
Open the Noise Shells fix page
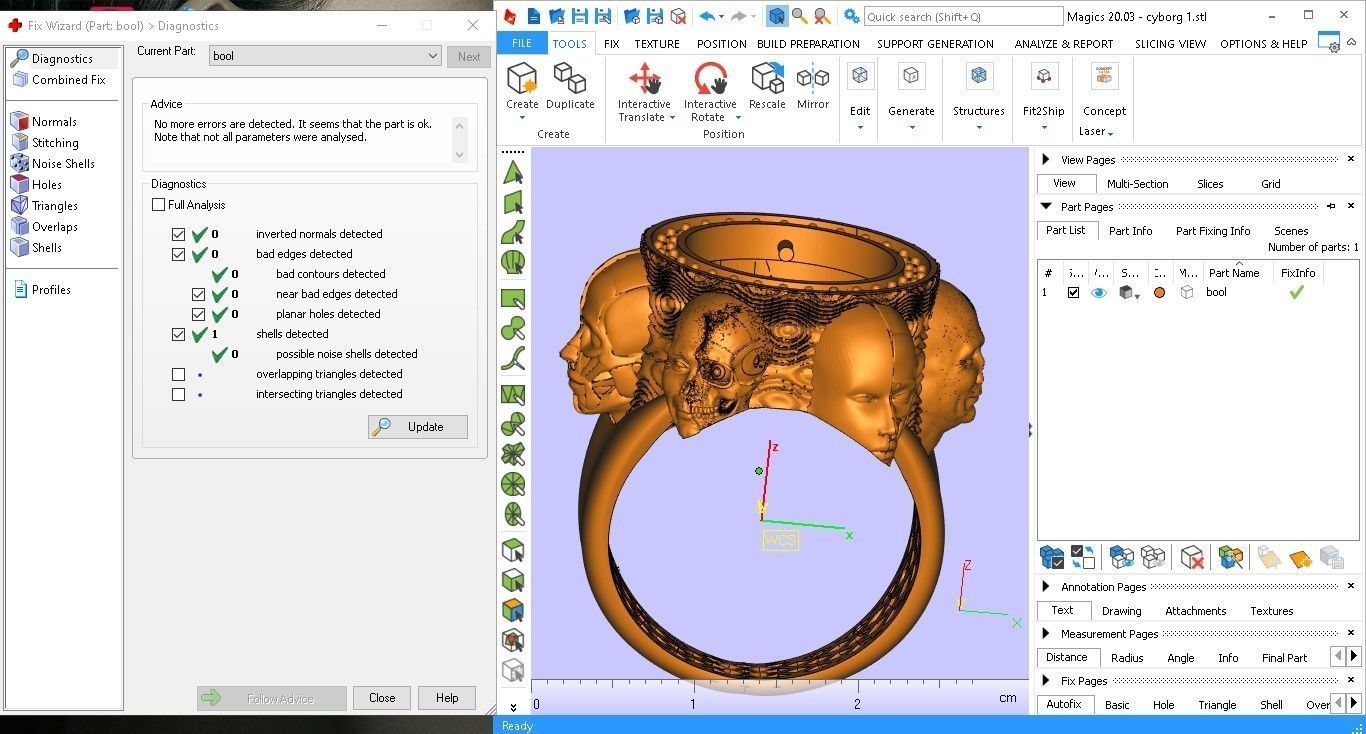(53, 164)
